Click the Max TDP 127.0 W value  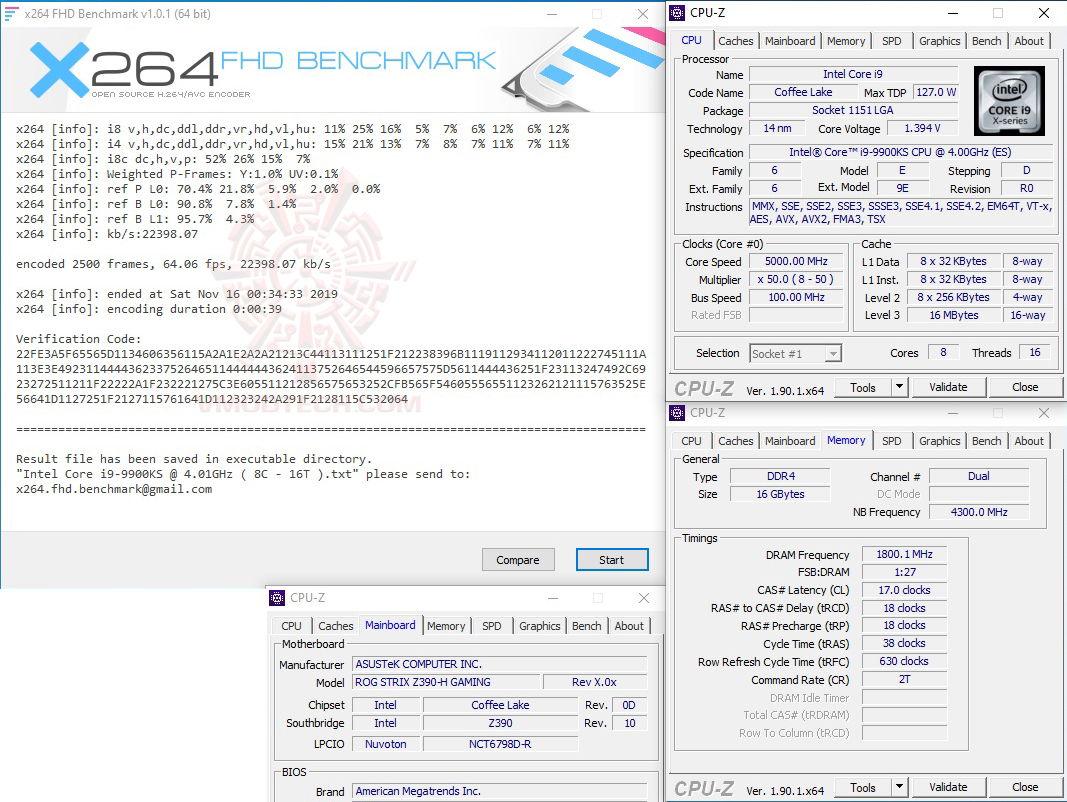click(x=936, y=93)
